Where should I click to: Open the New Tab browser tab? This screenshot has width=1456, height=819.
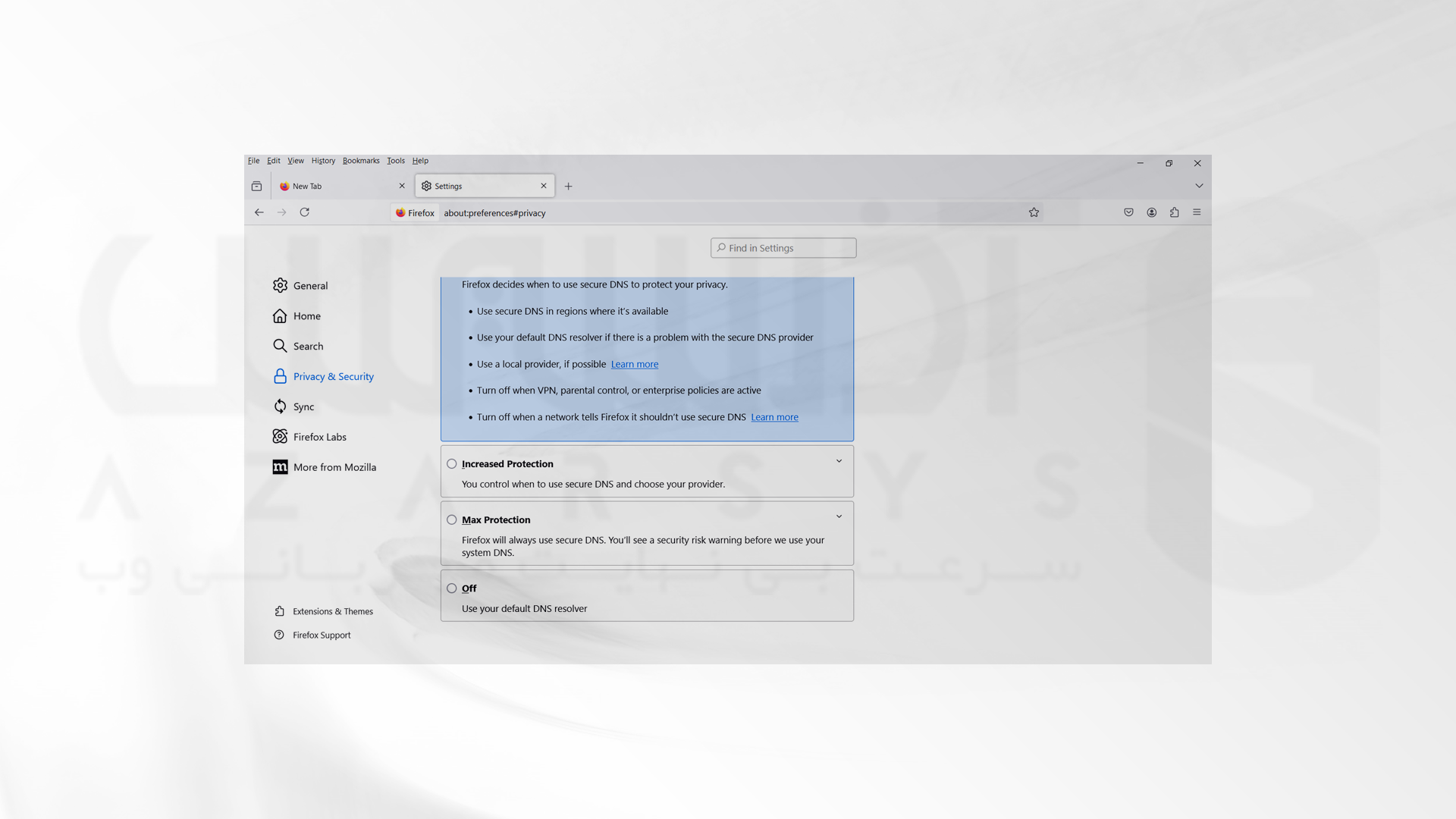tap(339, 185)
